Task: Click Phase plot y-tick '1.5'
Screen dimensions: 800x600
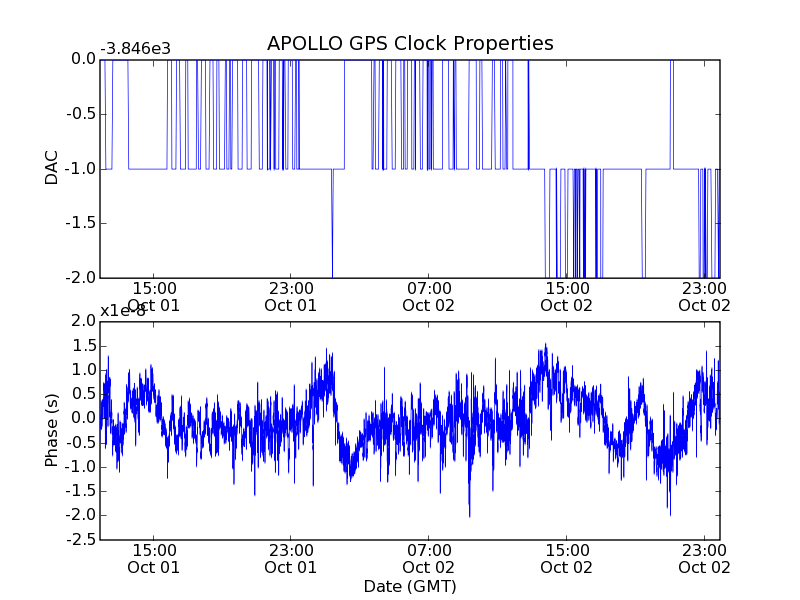Action: tap(83, 345)
